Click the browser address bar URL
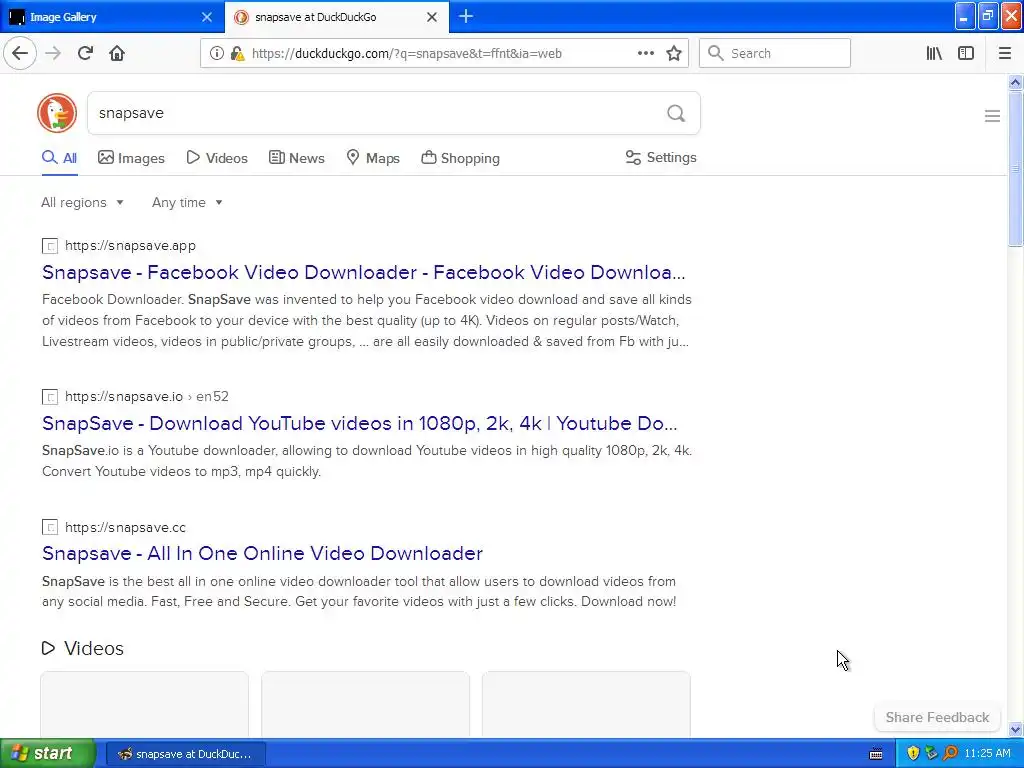 point(406,54)
